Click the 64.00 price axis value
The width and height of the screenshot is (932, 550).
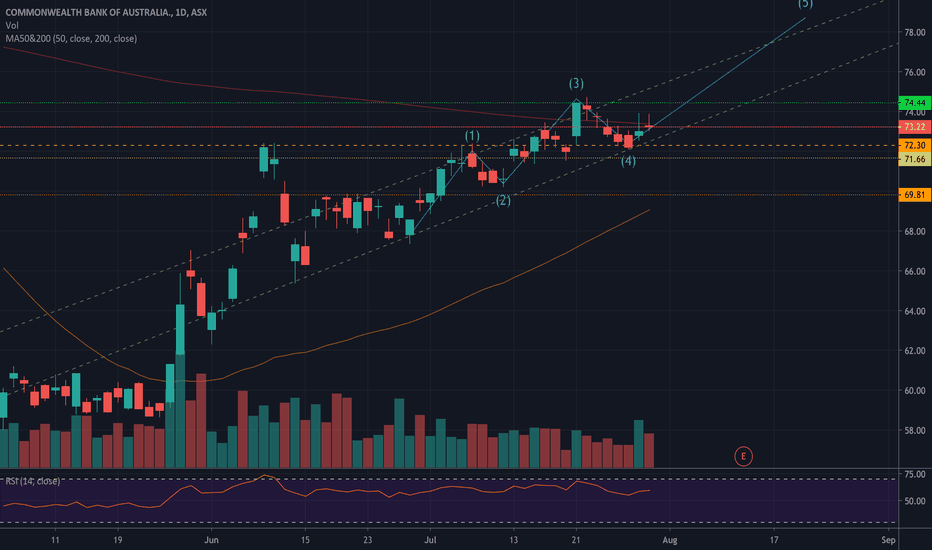(914, 311)
